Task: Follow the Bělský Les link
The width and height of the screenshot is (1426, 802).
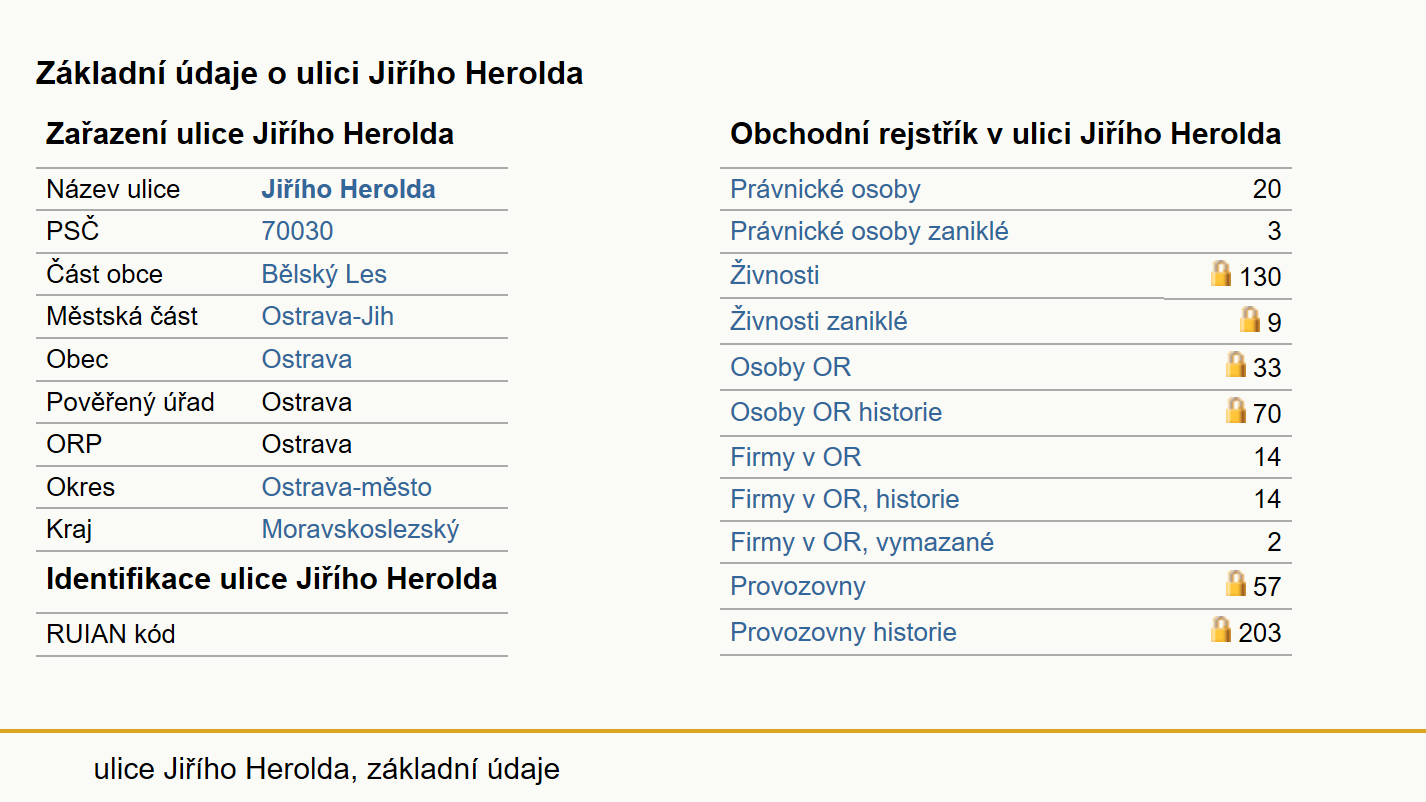Action: pyautogui.click(x=324, y=275)
